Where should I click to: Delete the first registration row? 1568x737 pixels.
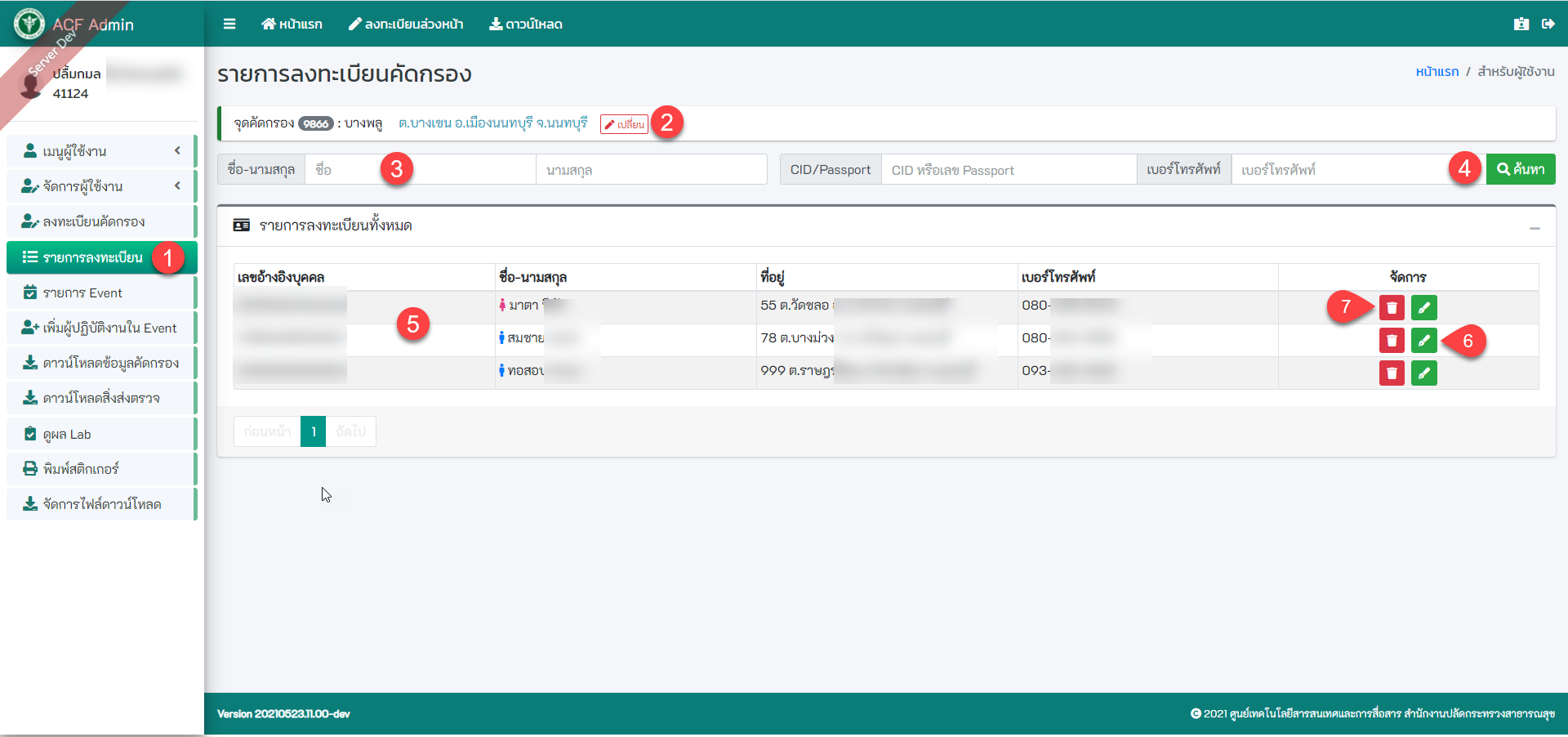(1391, 307)
